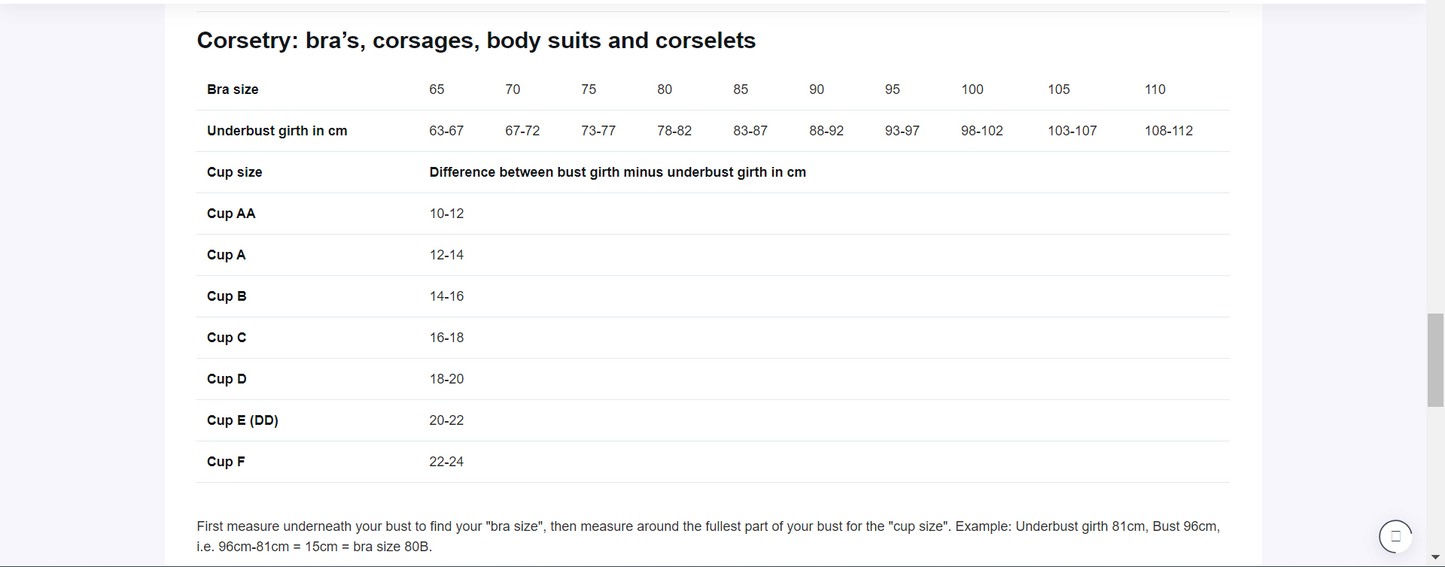Viewport: 1445px width, 567px height.
Task: Click the round floating widget icon
Action: point(1395,537)
